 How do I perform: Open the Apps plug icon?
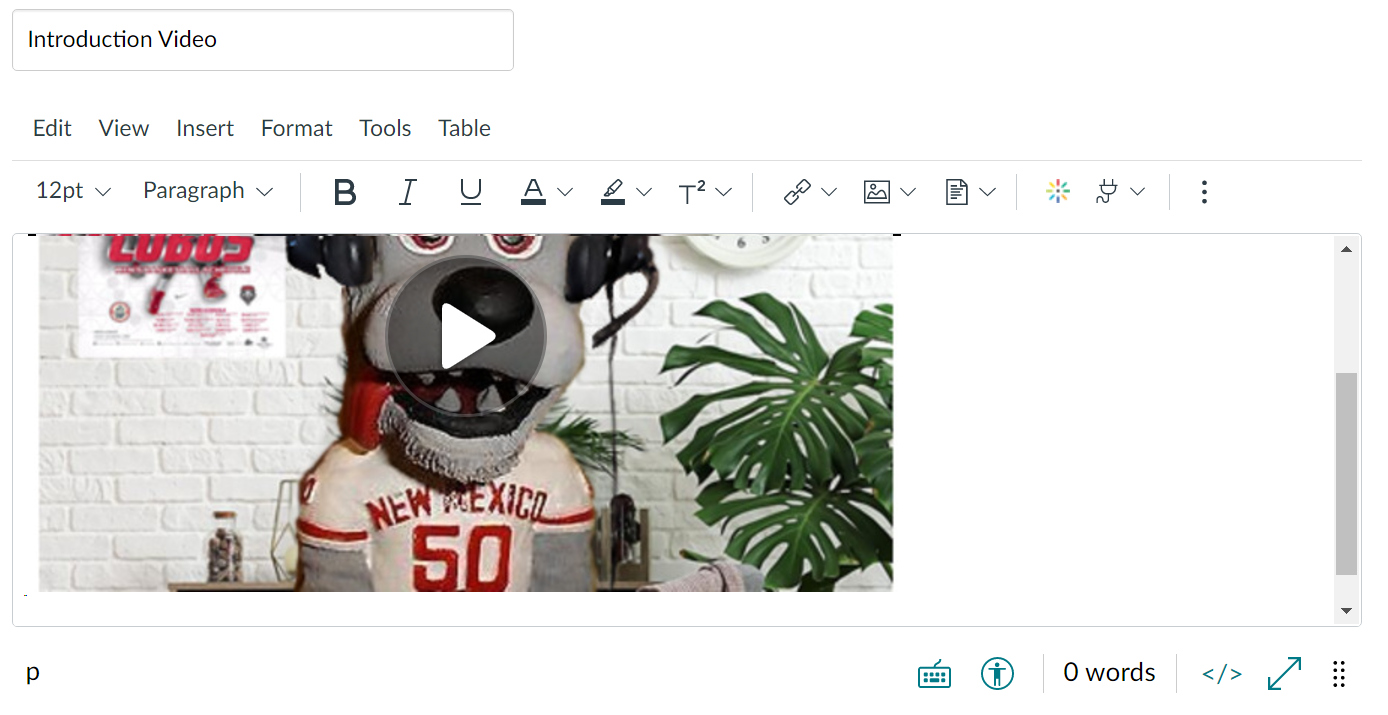[x=1106, y=191]
